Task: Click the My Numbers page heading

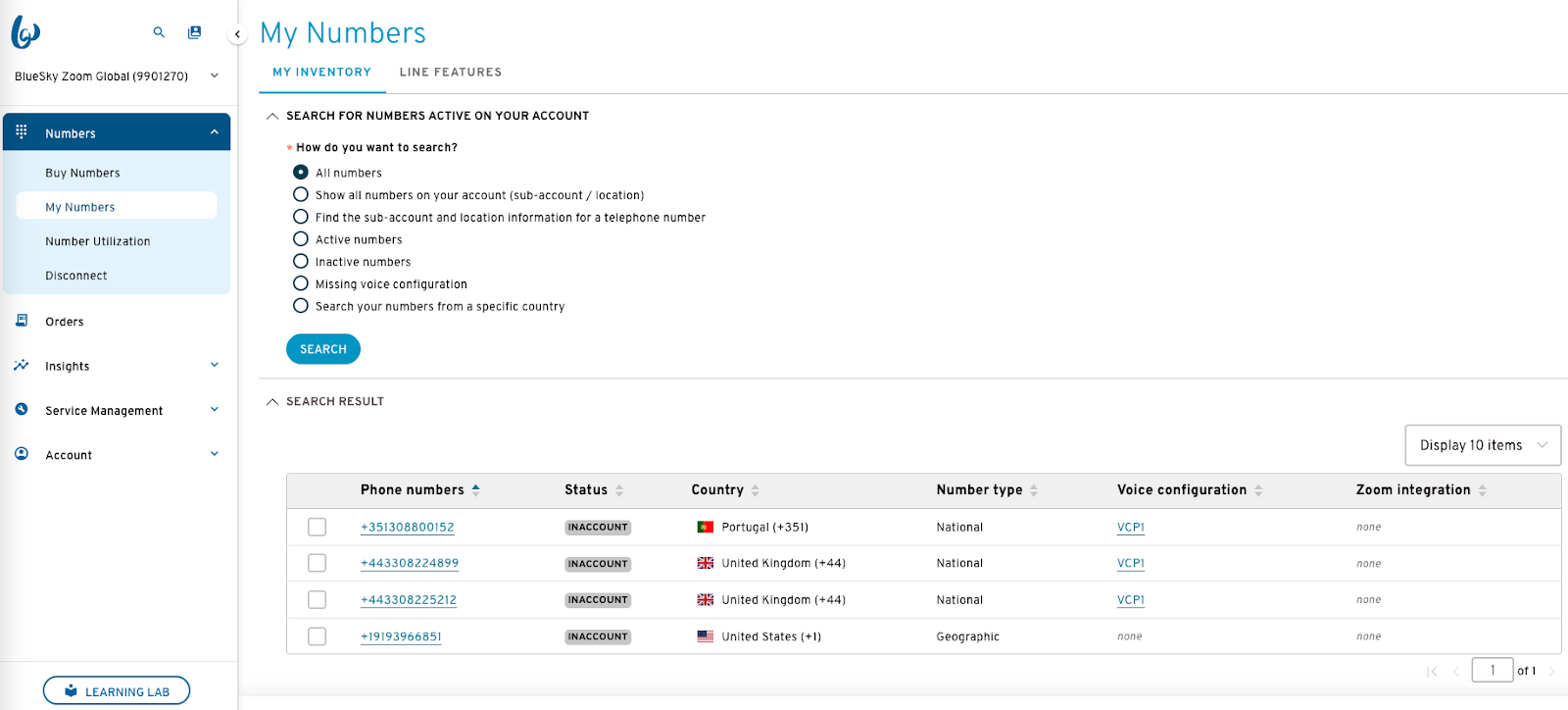Action: click(x=343, y=33)
